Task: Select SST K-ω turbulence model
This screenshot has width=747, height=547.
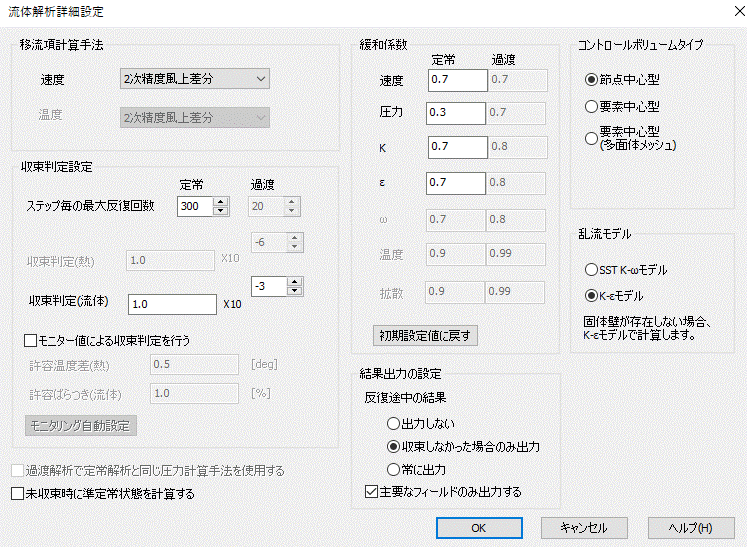Action: (590, 270)
